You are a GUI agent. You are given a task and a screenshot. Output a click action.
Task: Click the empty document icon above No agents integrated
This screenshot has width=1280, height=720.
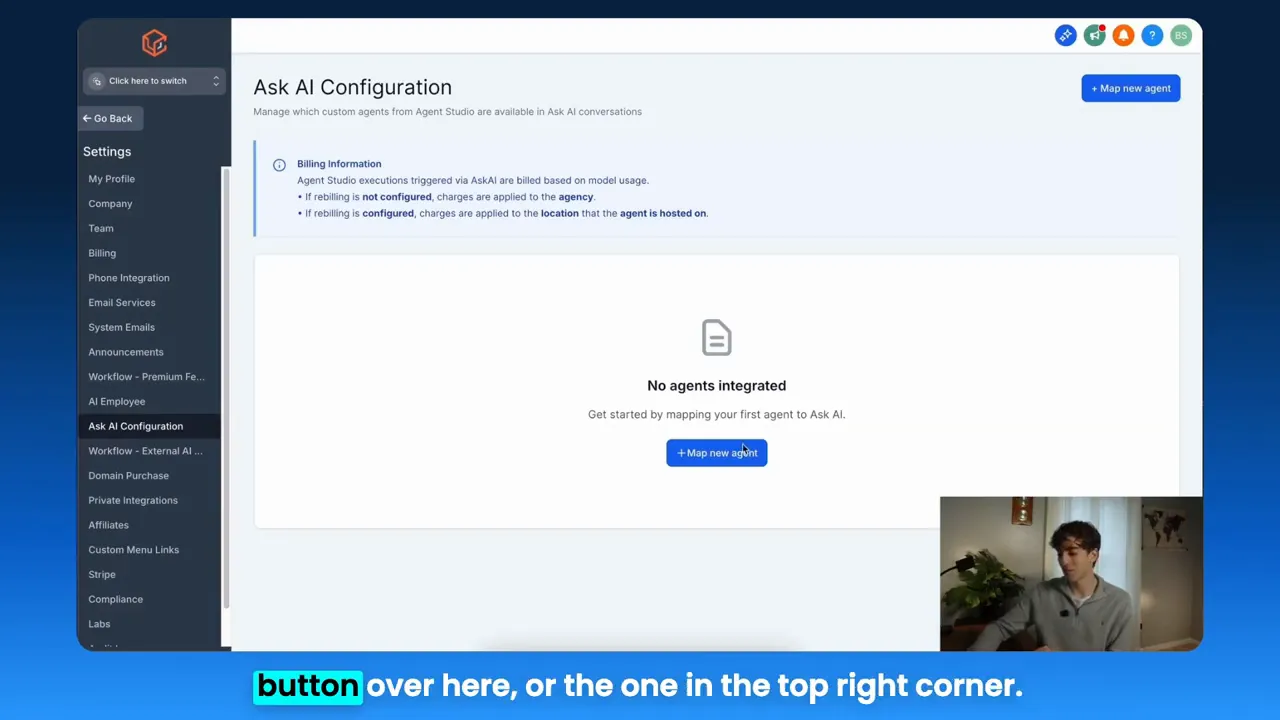click(716, 337)
